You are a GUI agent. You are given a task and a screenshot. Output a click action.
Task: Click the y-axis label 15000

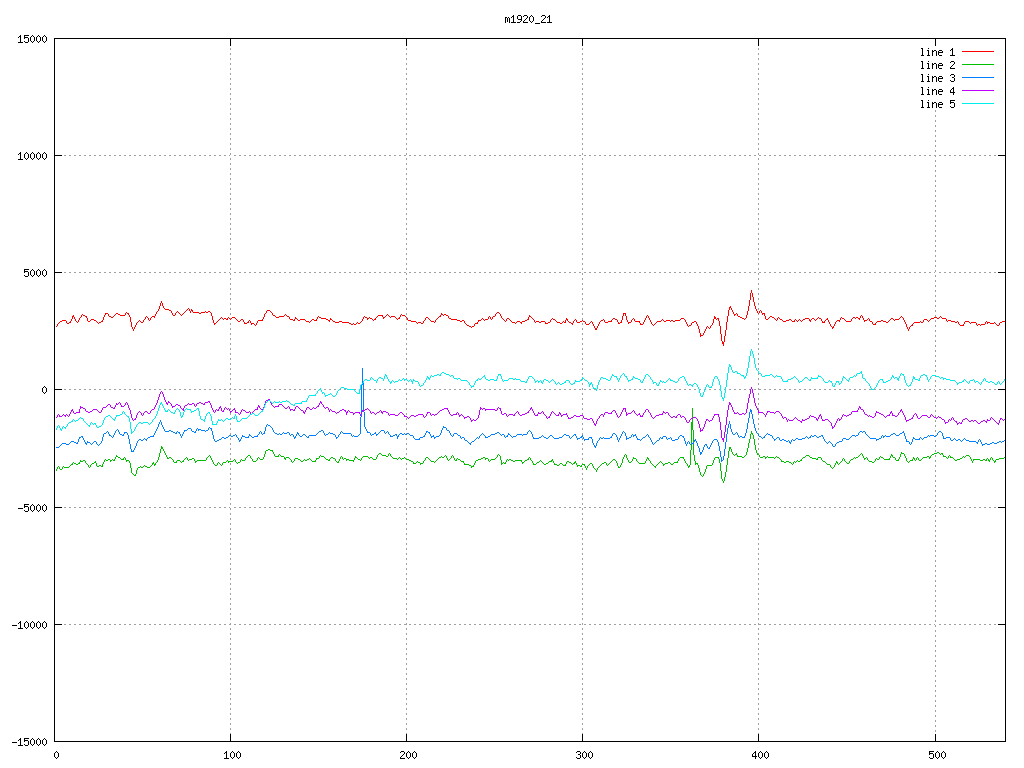[x=33, y=39]
